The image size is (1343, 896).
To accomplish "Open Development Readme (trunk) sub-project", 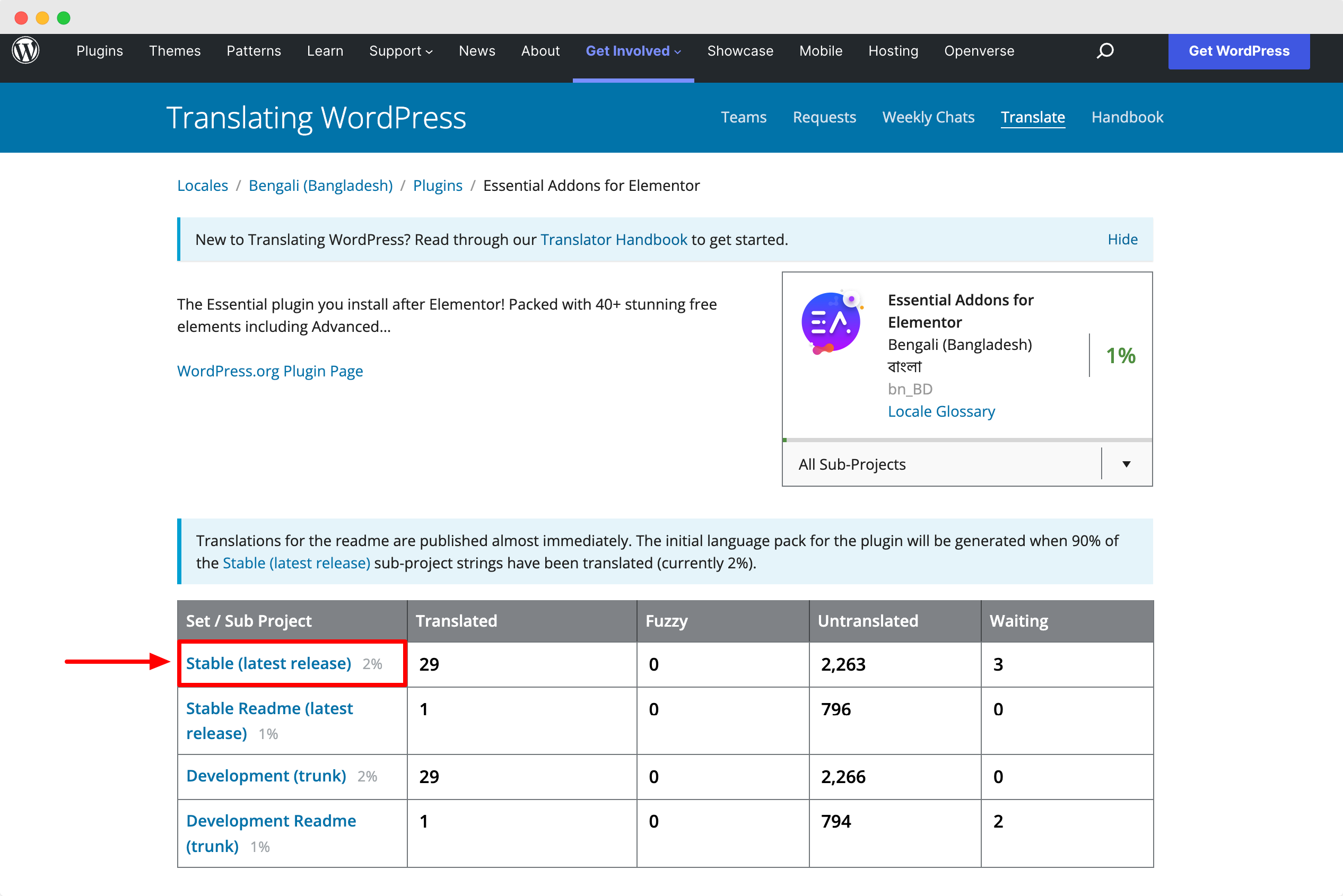I will coord(271,833).
